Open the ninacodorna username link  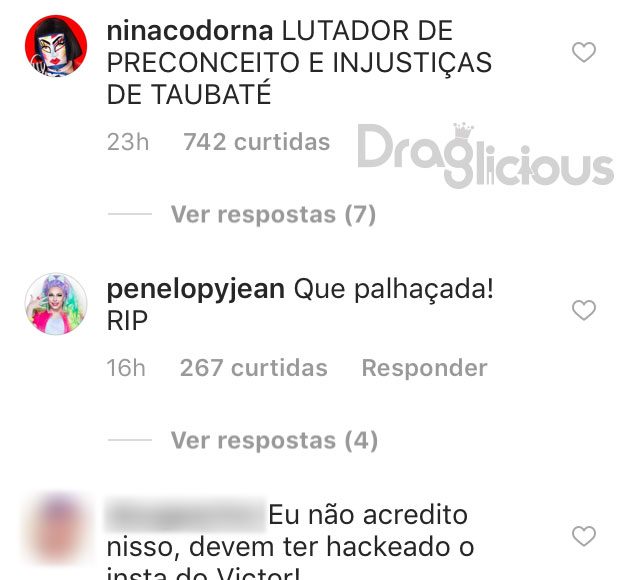tap(190, 31)
